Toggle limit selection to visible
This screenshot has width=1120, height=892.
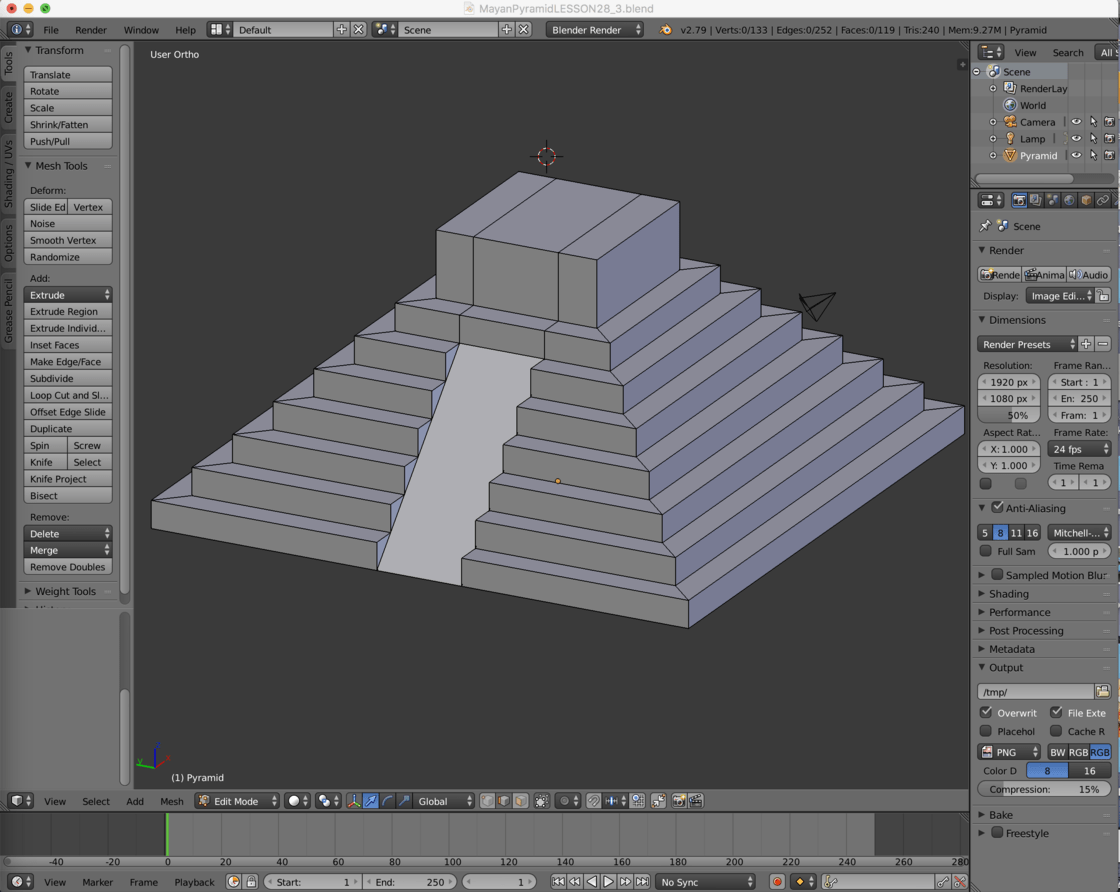click(x=541, y=801)
